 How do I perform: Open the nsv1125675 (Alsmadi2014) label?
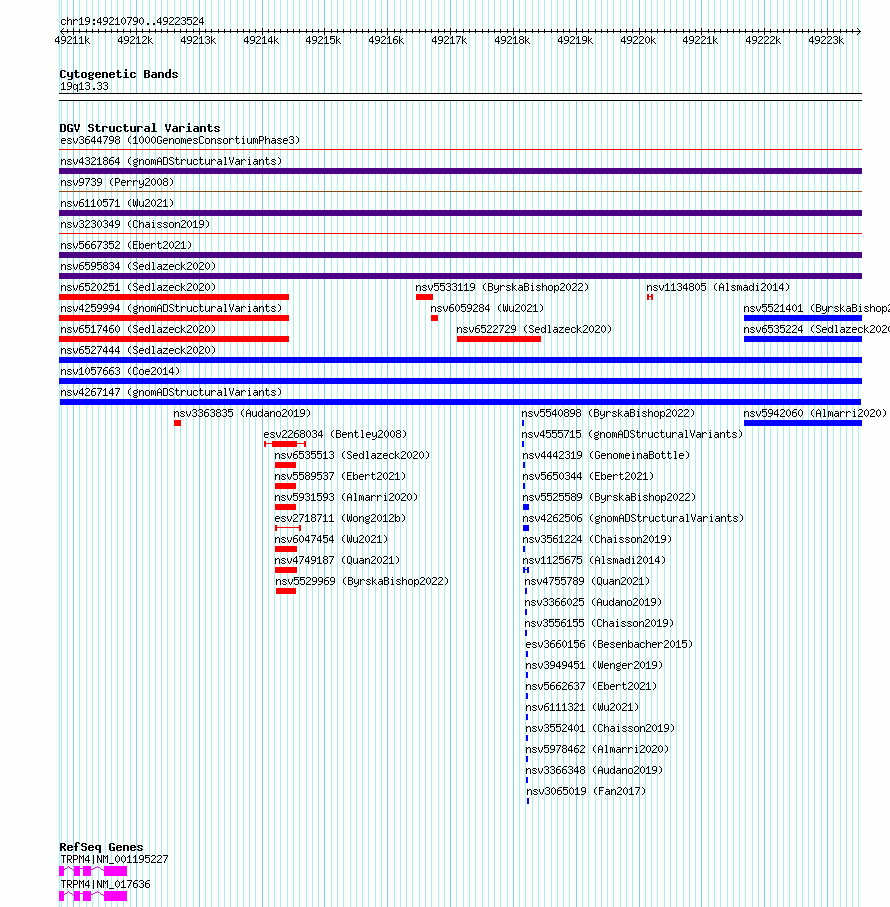594,560
